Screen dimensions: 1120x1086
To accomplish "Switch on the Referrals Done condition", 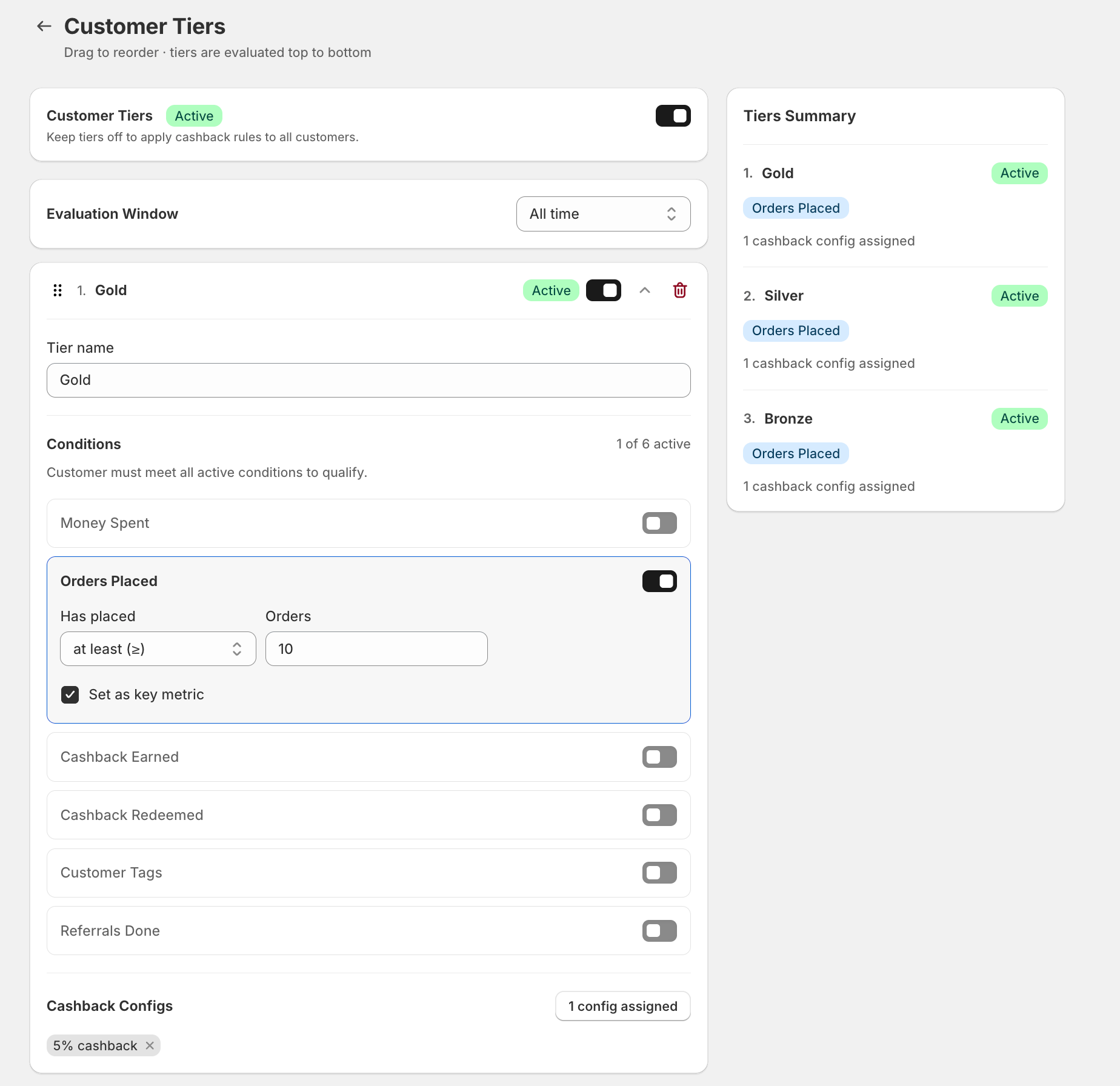I will tap(659, 931).
